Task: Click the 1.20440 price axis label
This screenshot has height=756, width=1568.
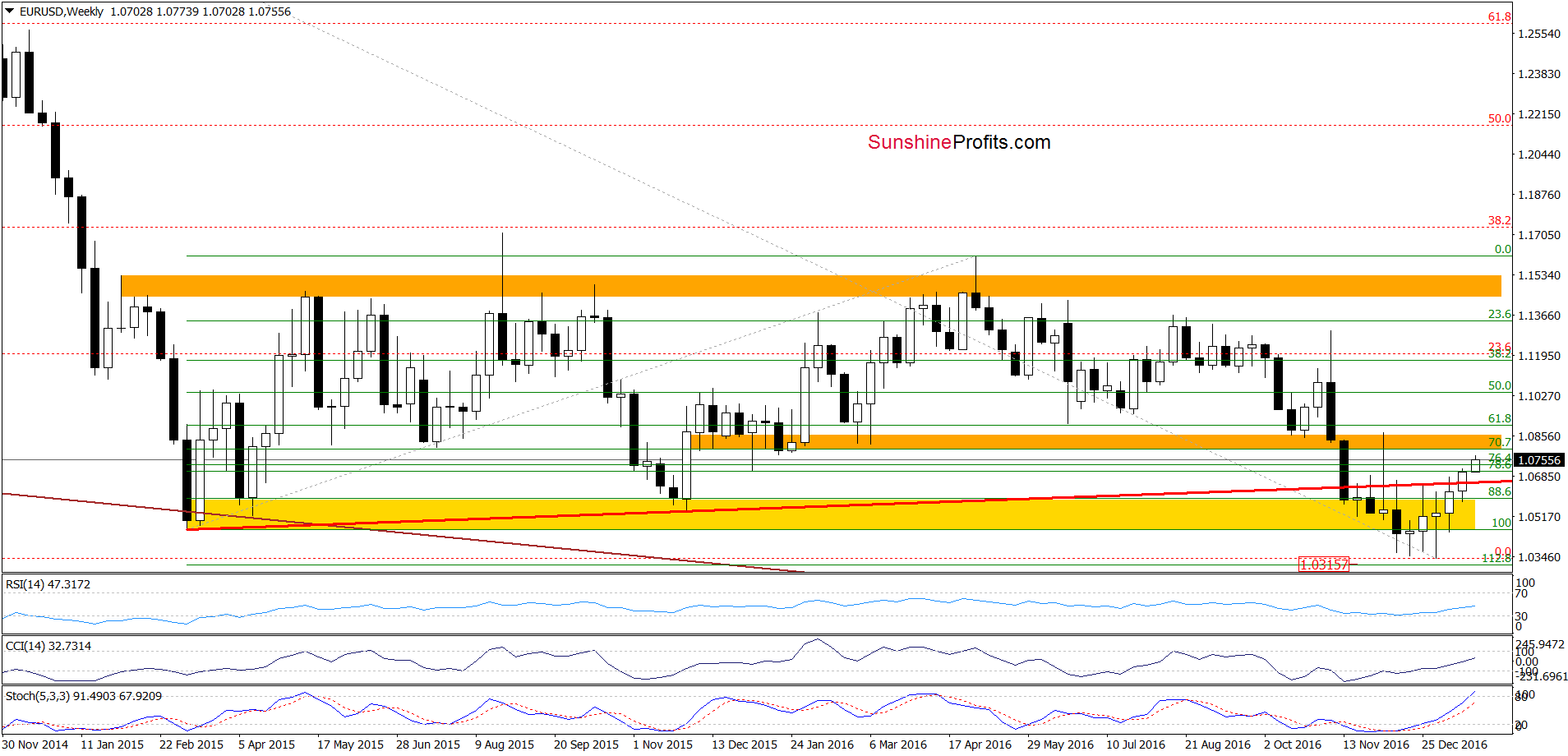Action: pyautogui.click(x=1539, y=154)
